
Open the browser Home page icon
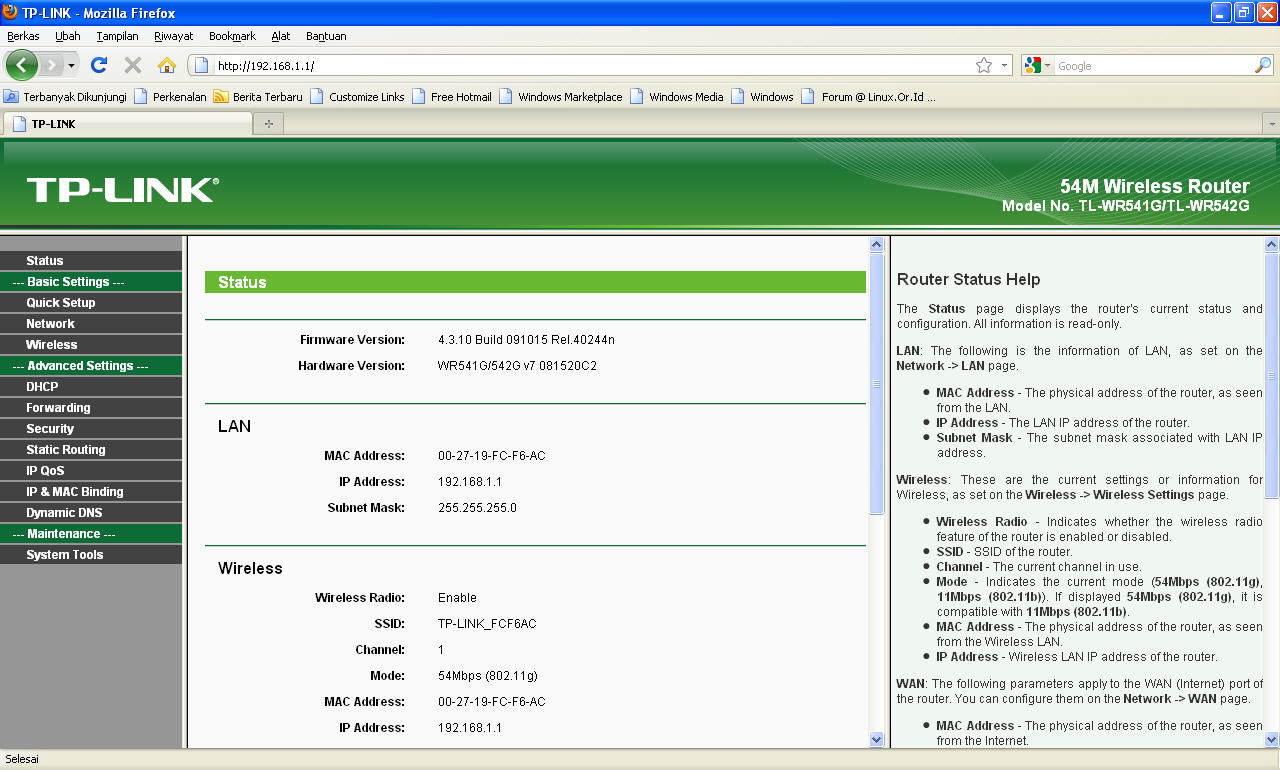(x=167, y=65)
